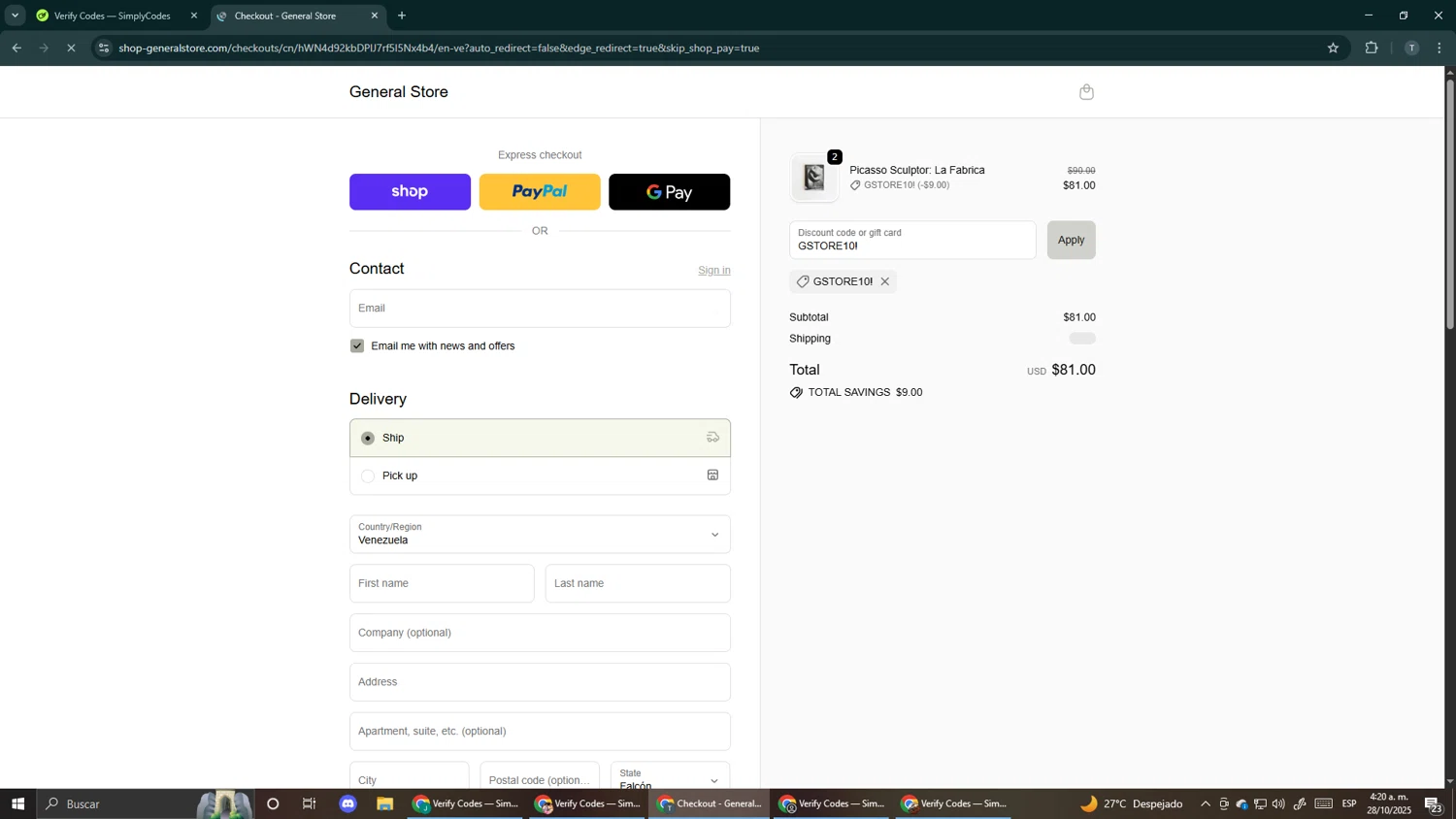Click the Sign in link

click(714, 270)
